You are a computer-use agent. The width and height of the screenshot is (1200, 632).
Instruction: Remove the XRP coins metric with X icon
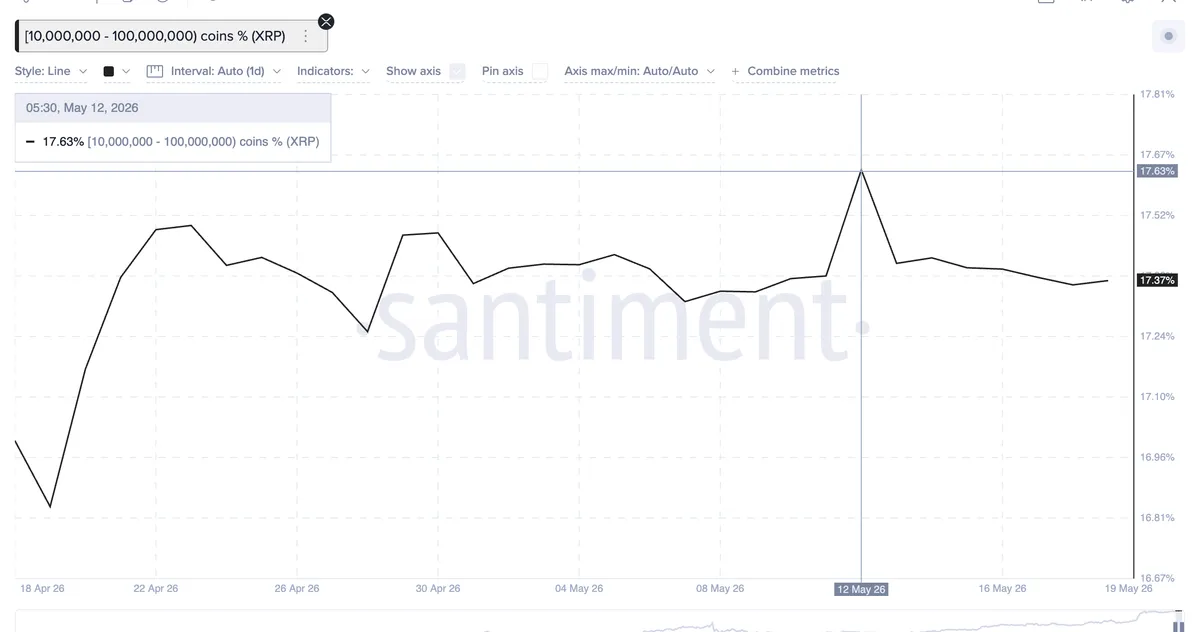(x=326, y=21)
